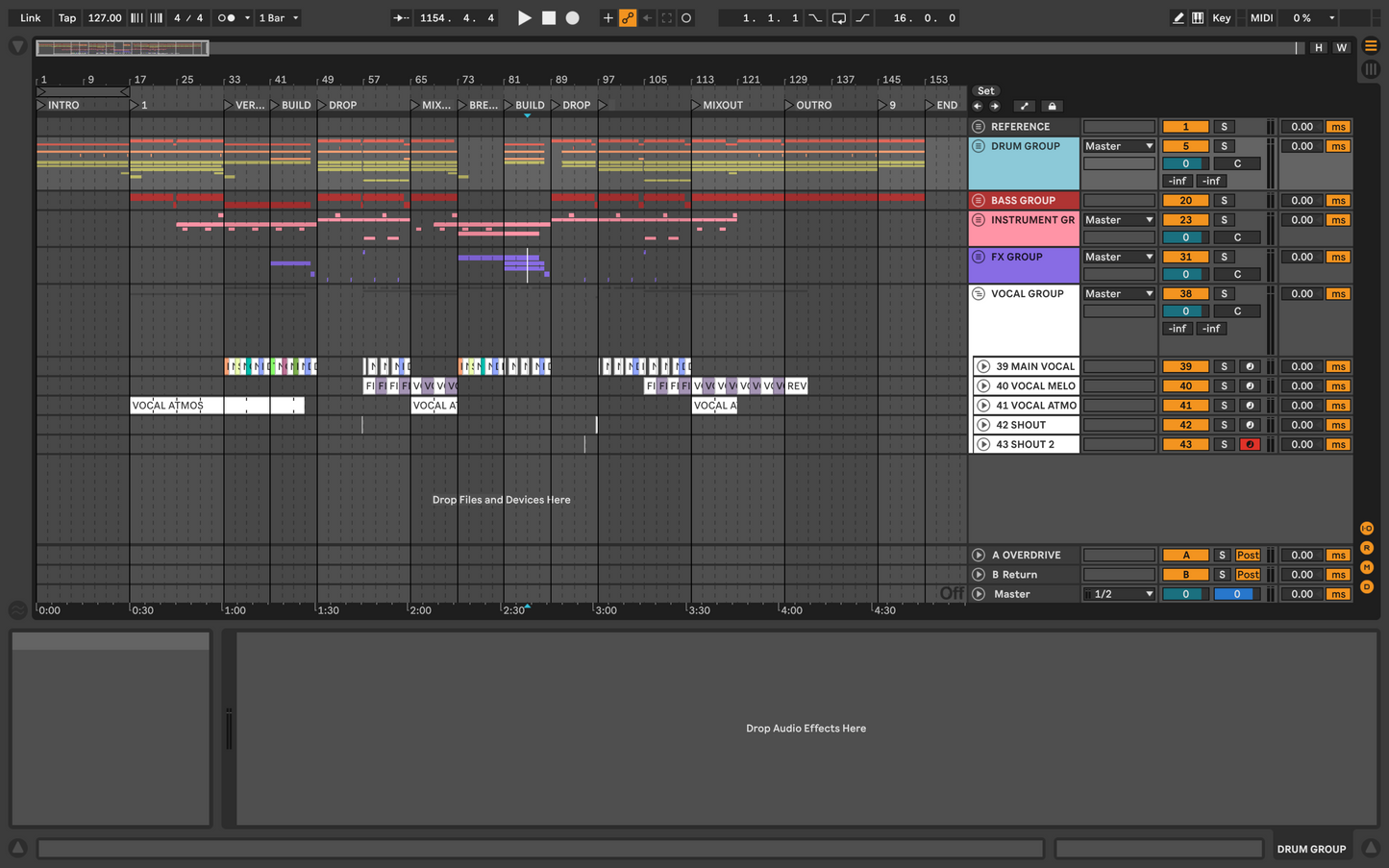Disarm recording on 43 SHOUT 2

tap(1250, 444)
